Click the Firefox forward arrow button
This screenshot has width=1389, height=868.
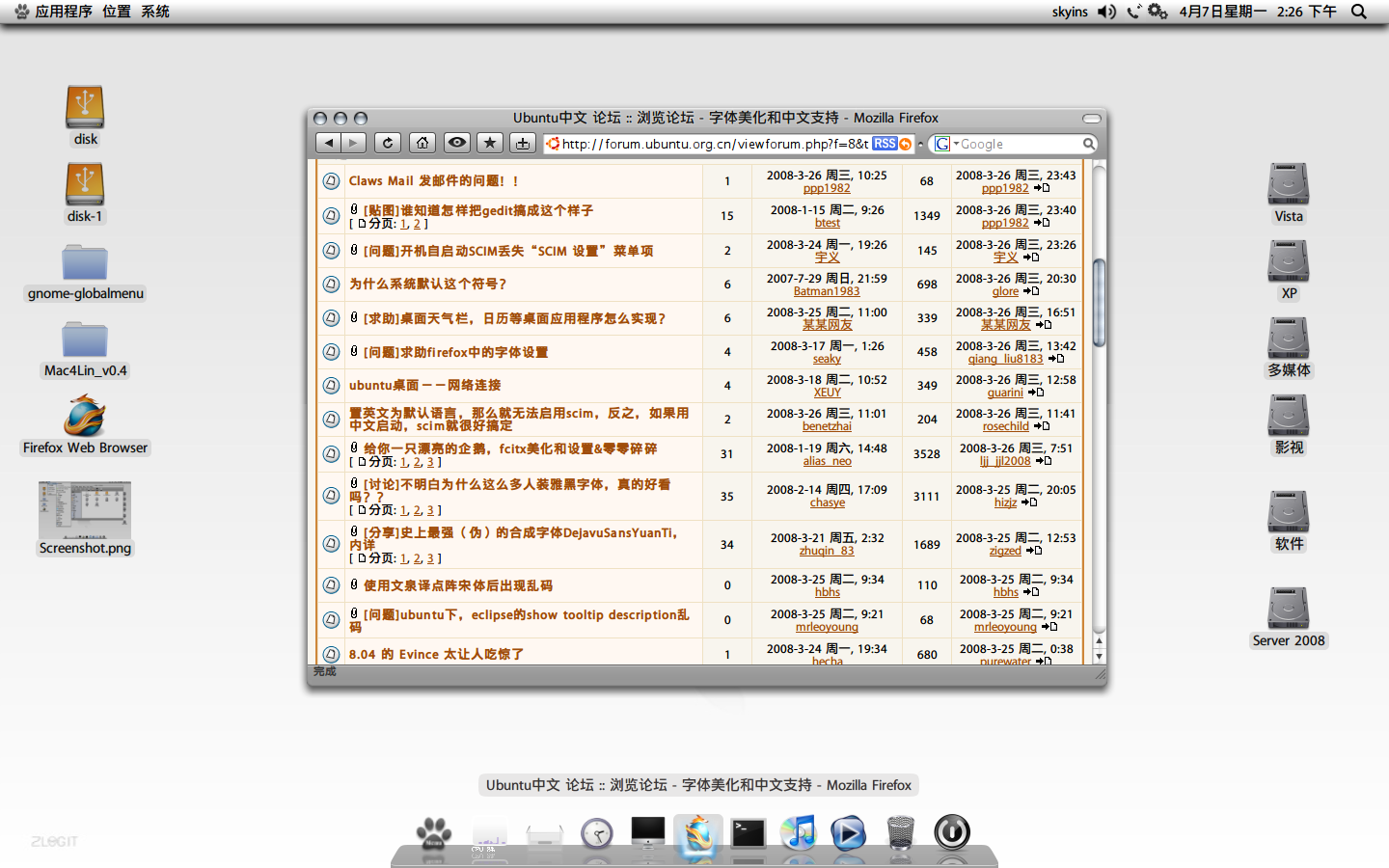(354, 143)
